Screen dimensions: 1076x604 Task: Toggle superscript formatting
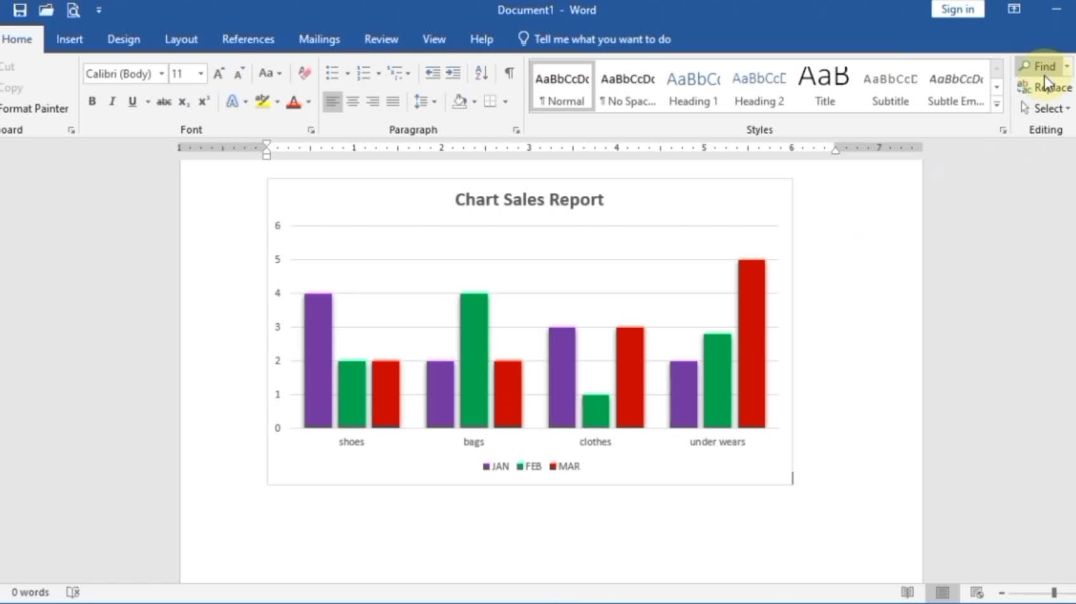click(x=202, y=101)
